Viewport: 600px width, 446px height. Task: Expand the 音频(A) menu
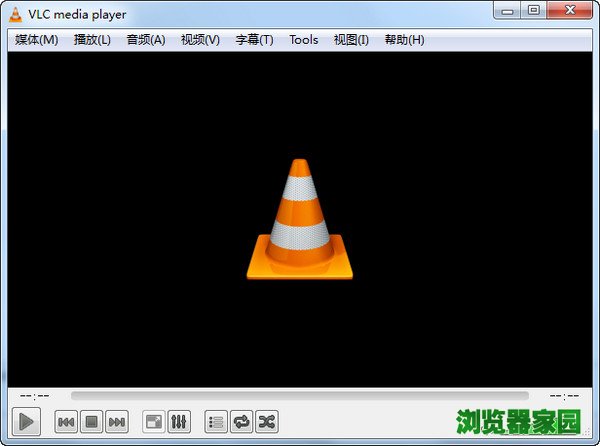tap(146, 40)
